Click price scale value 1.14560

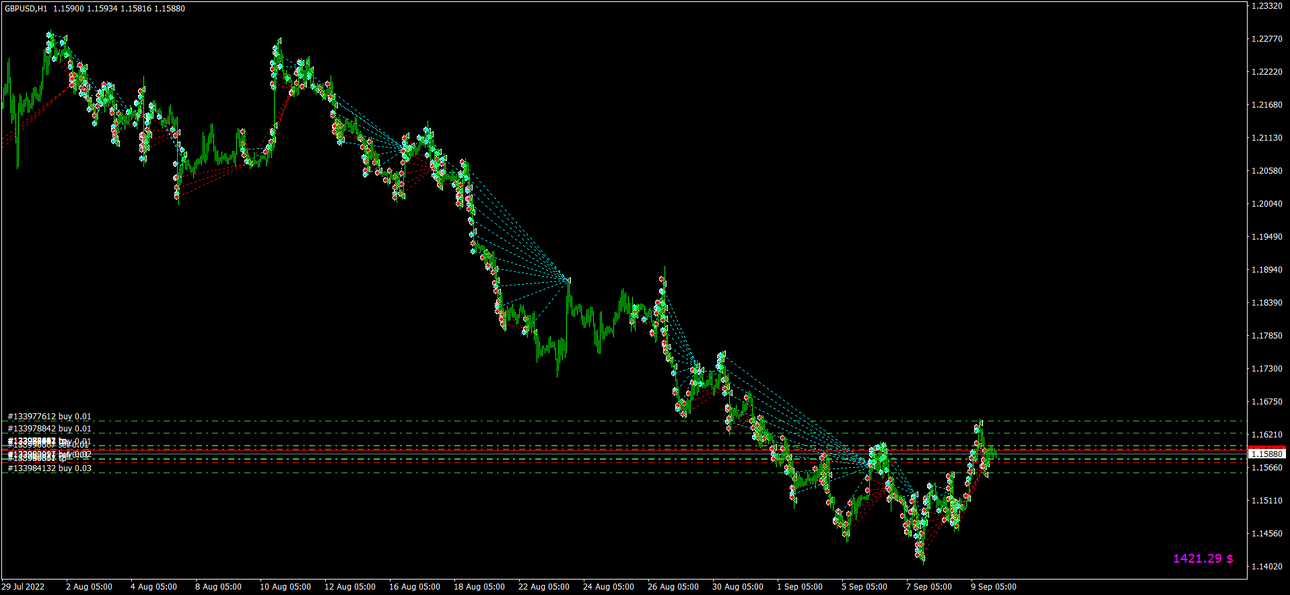pos(1267,534)
